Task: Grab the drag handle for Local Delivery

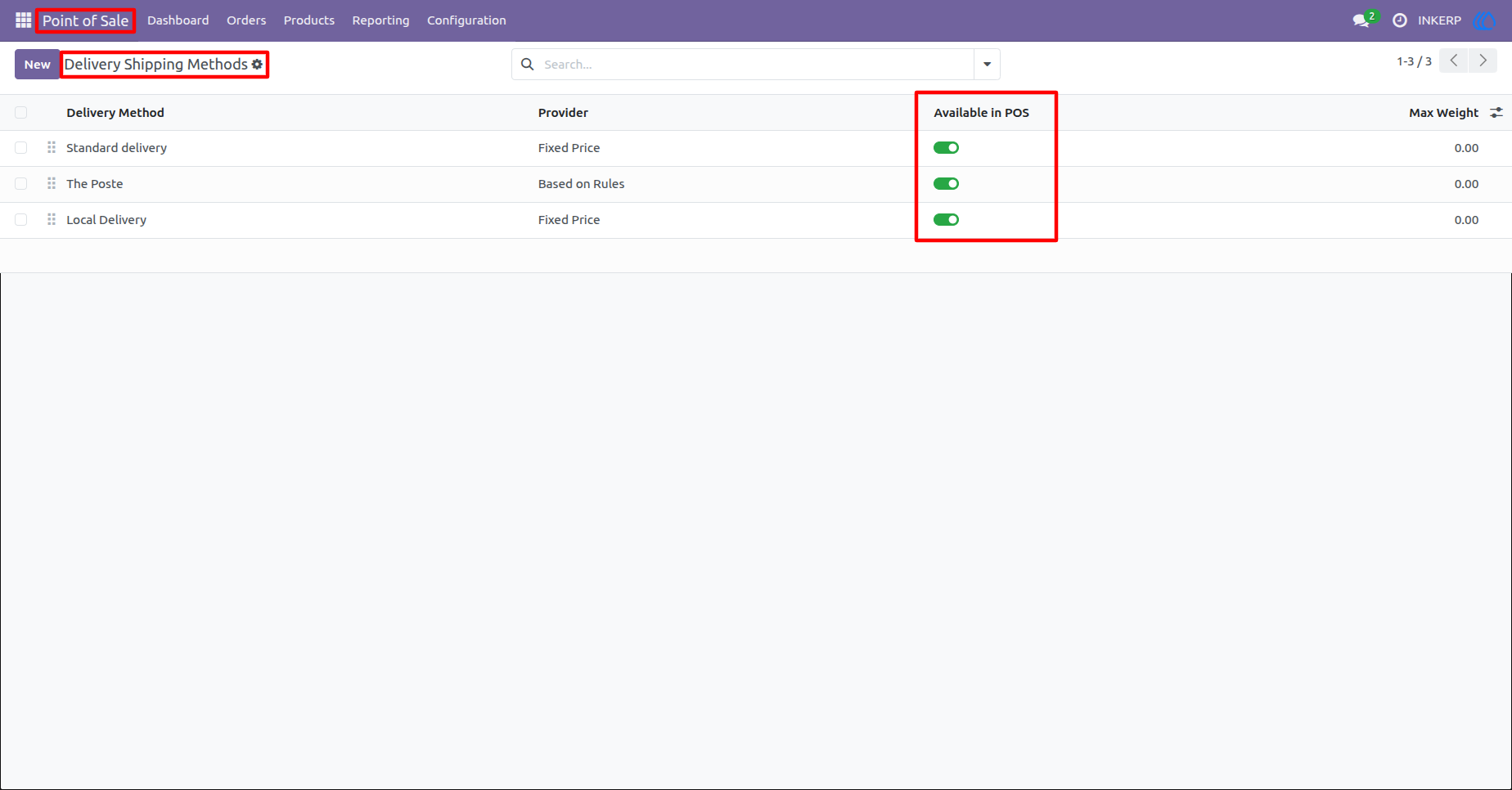Action: [x=52, y=219]
